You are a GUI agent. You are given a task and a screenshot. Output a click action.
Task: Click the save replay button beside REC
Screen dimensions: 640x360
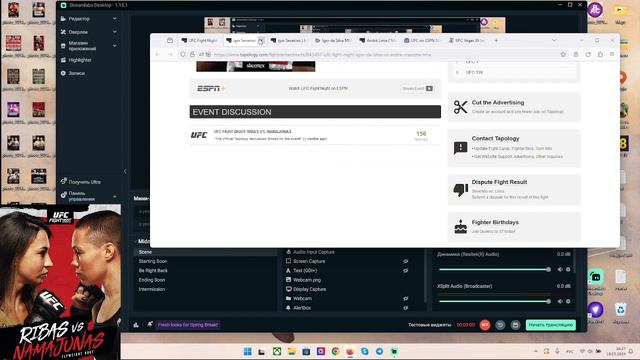tap(516, 325)
